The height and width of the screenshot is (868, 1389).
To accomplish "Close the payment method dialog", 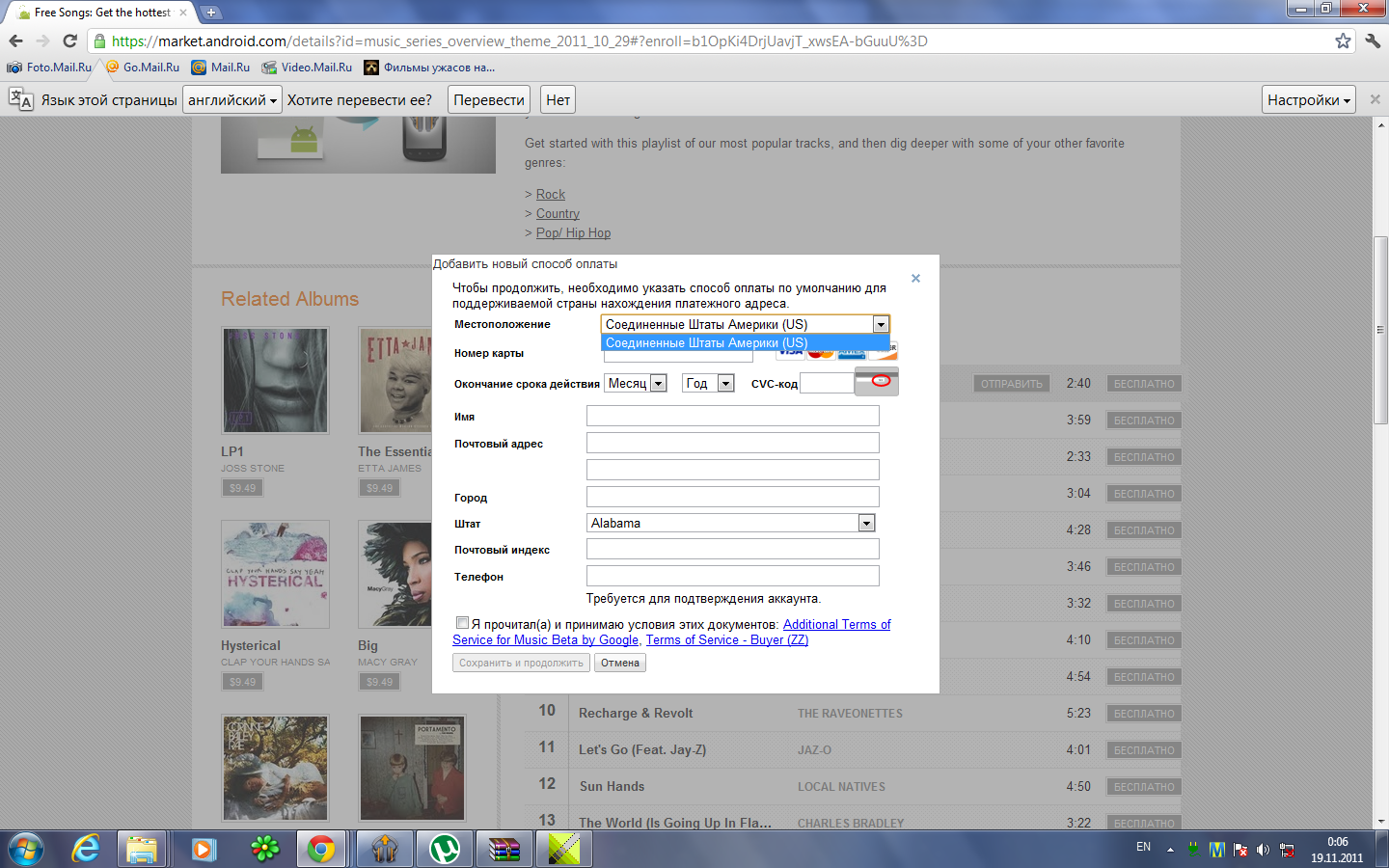I will coord(915,279).
